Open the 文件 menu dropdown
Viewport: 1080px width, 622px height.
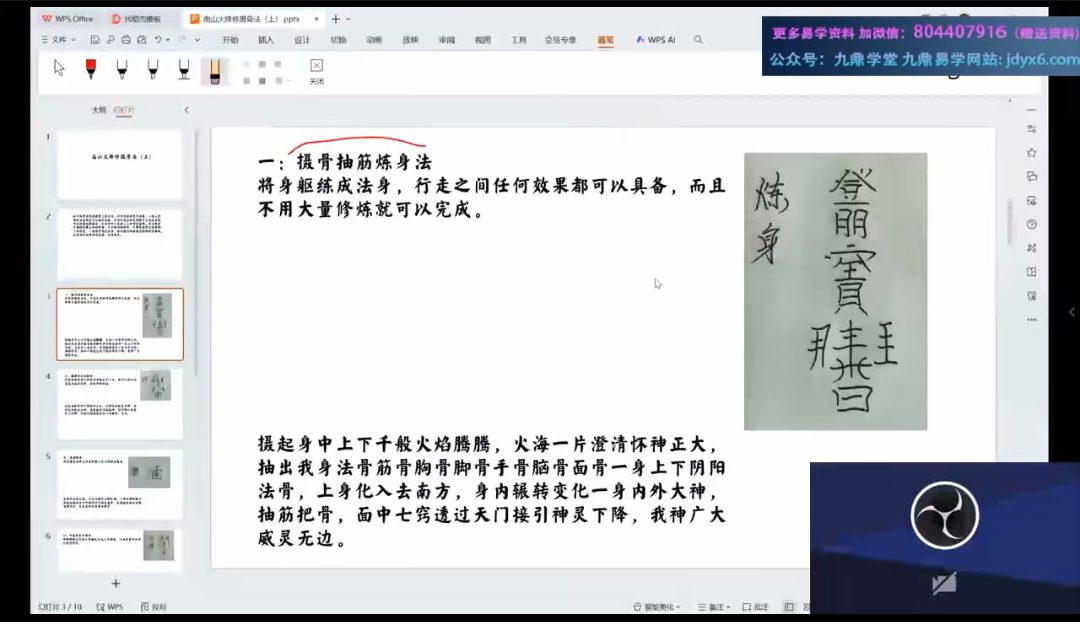[62, 40]
